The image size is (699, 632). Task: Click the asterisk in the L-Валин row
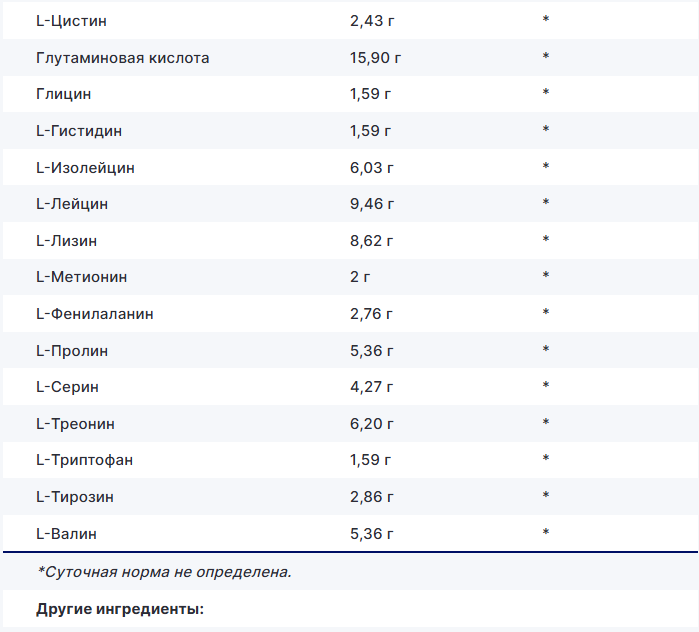(546, 534)
